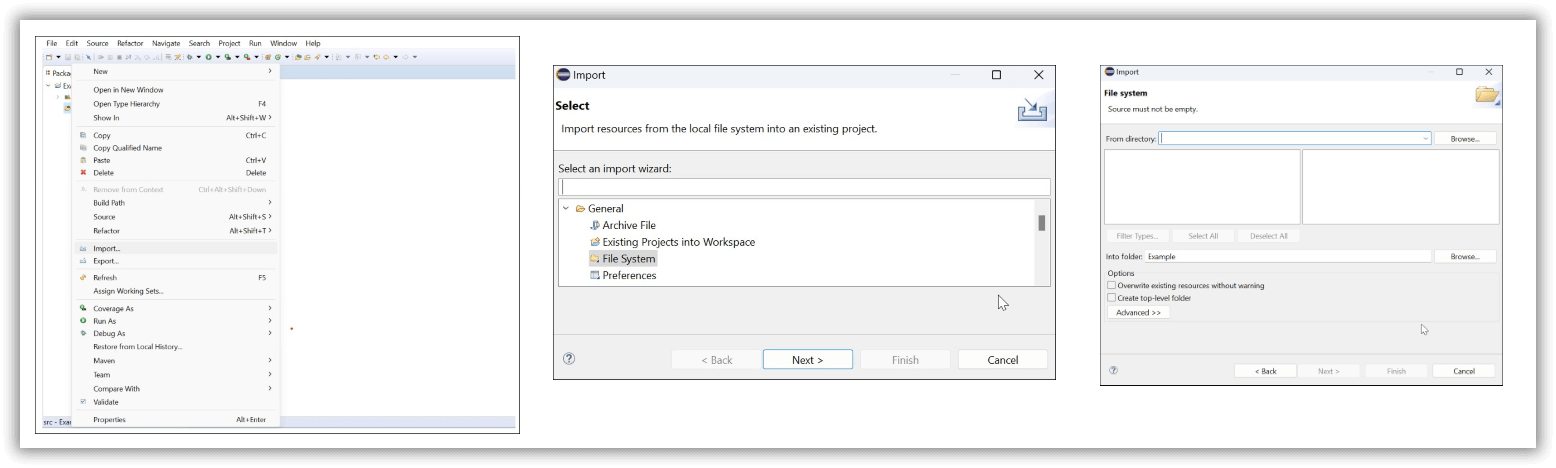The height and width of the screenshot is (468, 1556).
Task: Click the Eclipse logo in Import Select titlebar
Action: [x=563, y=75]
